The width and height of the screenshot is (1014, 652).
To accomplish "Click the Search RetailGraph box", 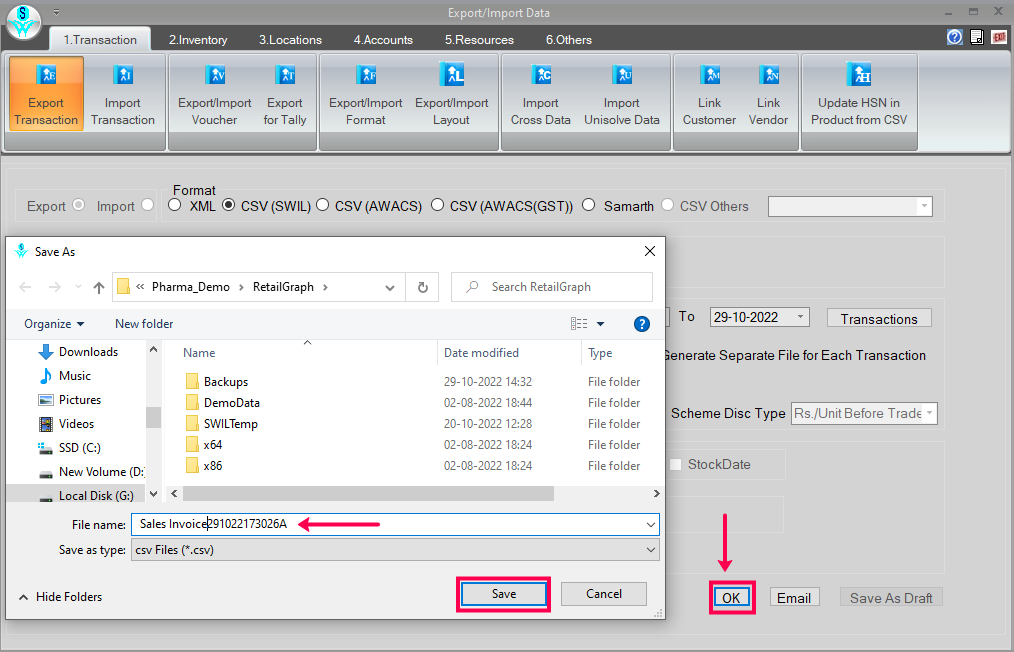I will click(x=552, y=287).
